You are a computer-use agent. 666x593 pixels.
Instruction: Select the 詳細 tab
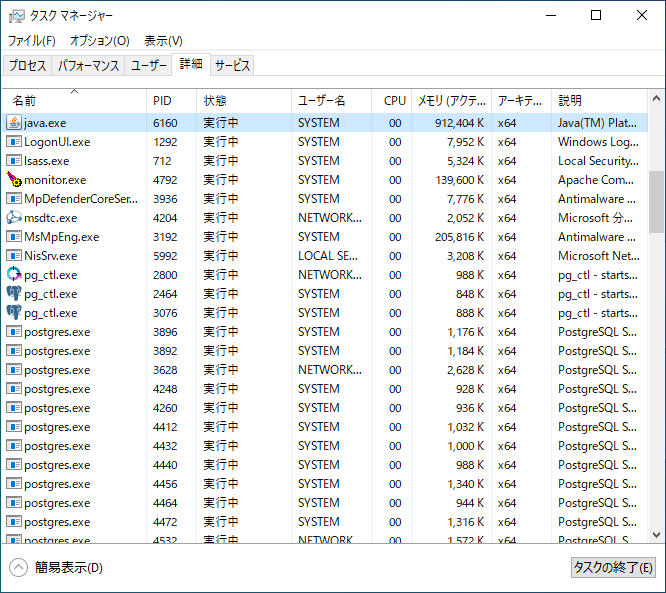191,64
